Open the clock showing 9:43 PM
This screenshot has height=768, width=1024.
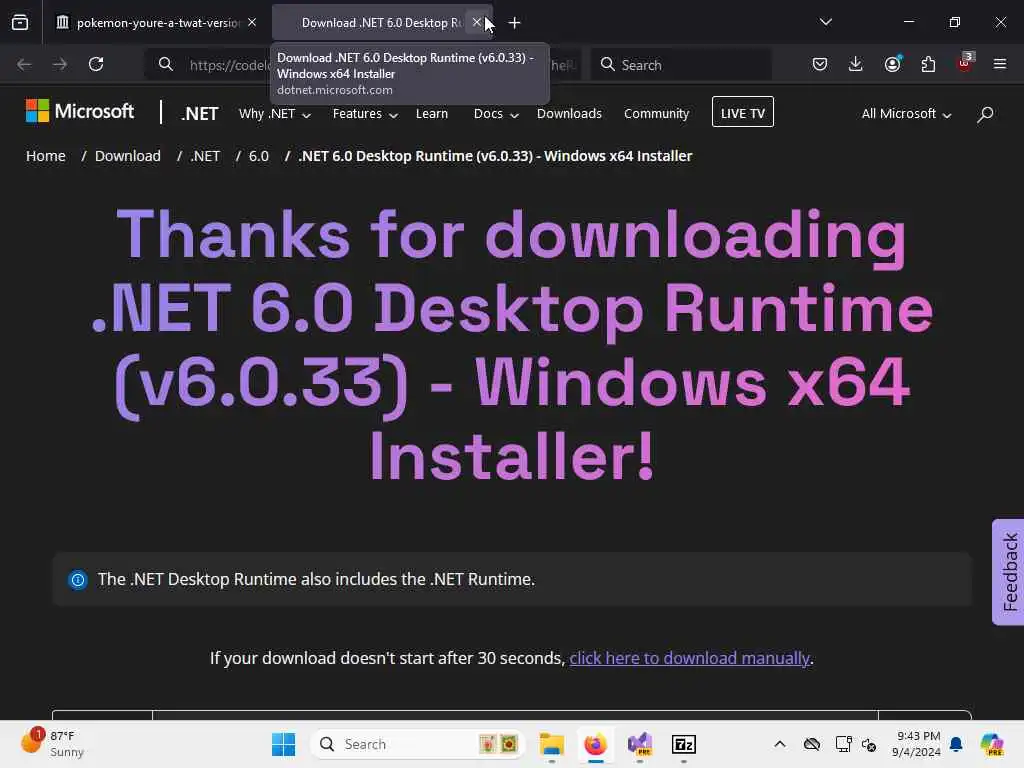pyautogui.click(x=916, y=744)
